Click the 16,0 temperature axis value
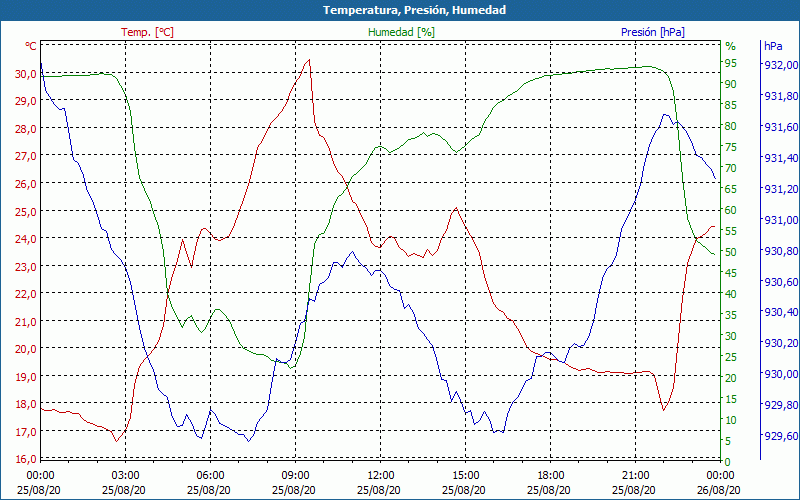The image size is (800, 500). coord(26,459)
